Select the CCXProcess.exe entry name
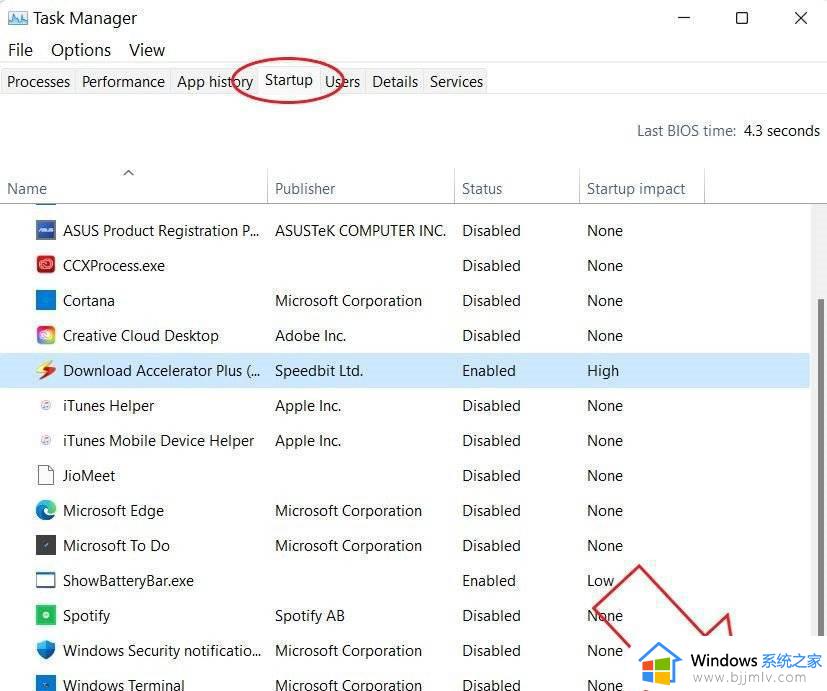 pos(113,265)
